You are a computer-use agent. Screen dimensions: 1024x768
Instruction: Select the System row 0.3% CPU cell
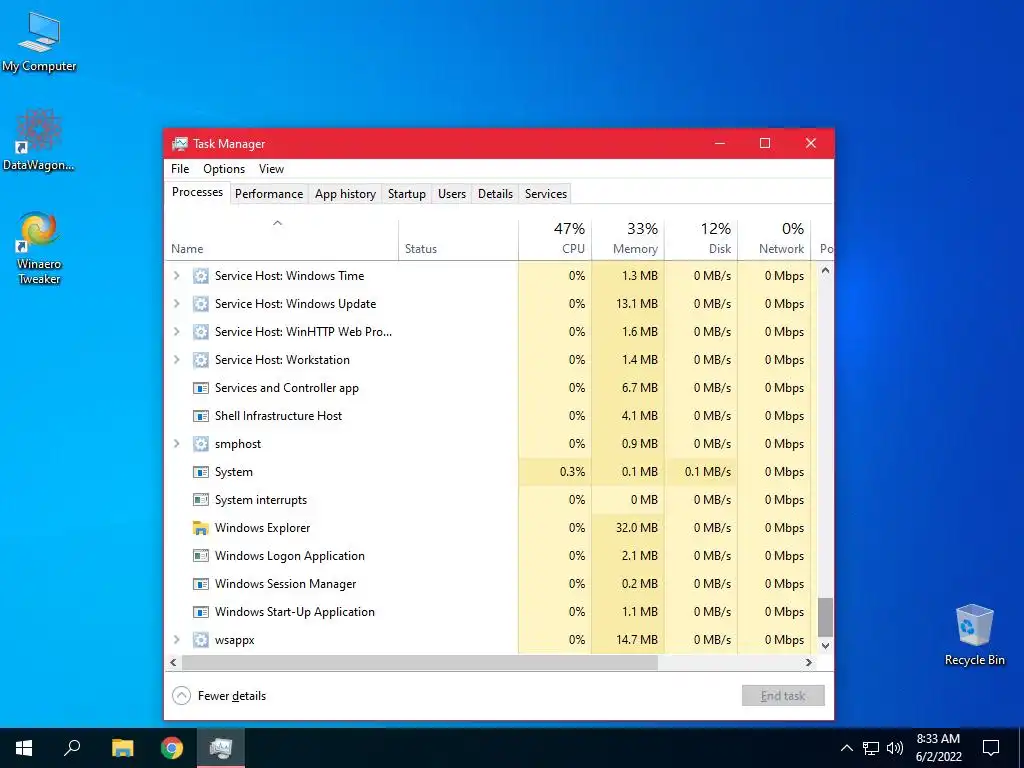[x=555, y=472]
